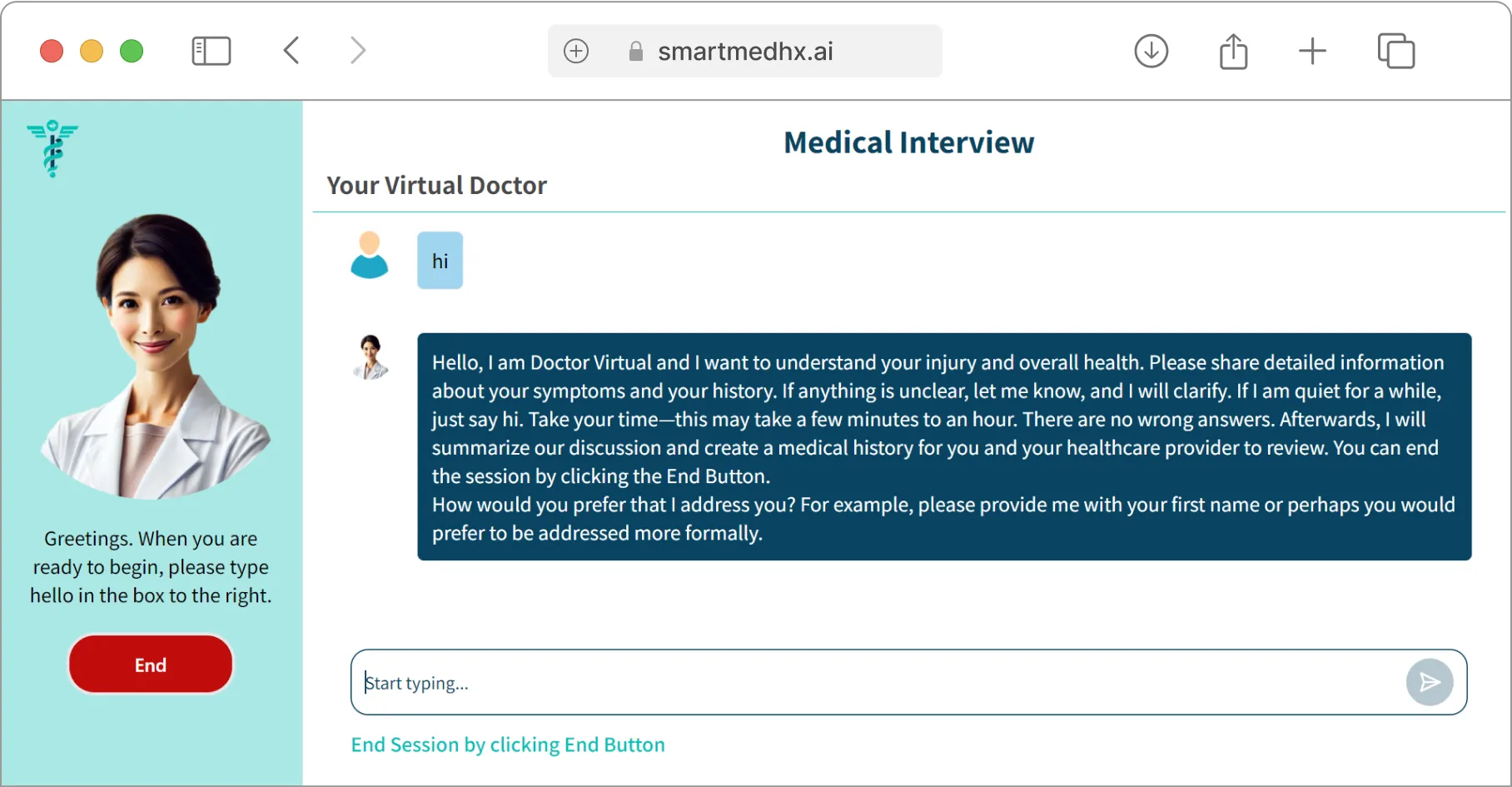
Task: Click the send message arrow icon
Action: point(1429,683)
